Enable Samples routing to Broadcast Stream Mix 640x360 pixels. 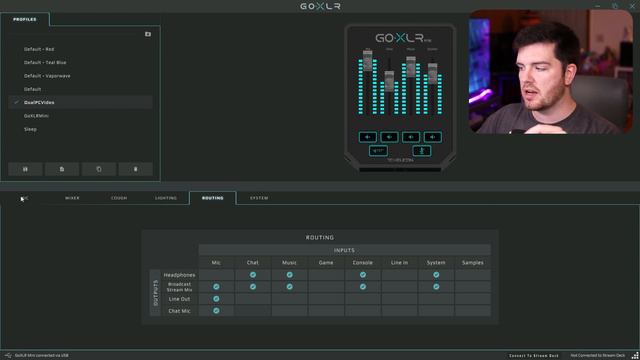point(473,287)
